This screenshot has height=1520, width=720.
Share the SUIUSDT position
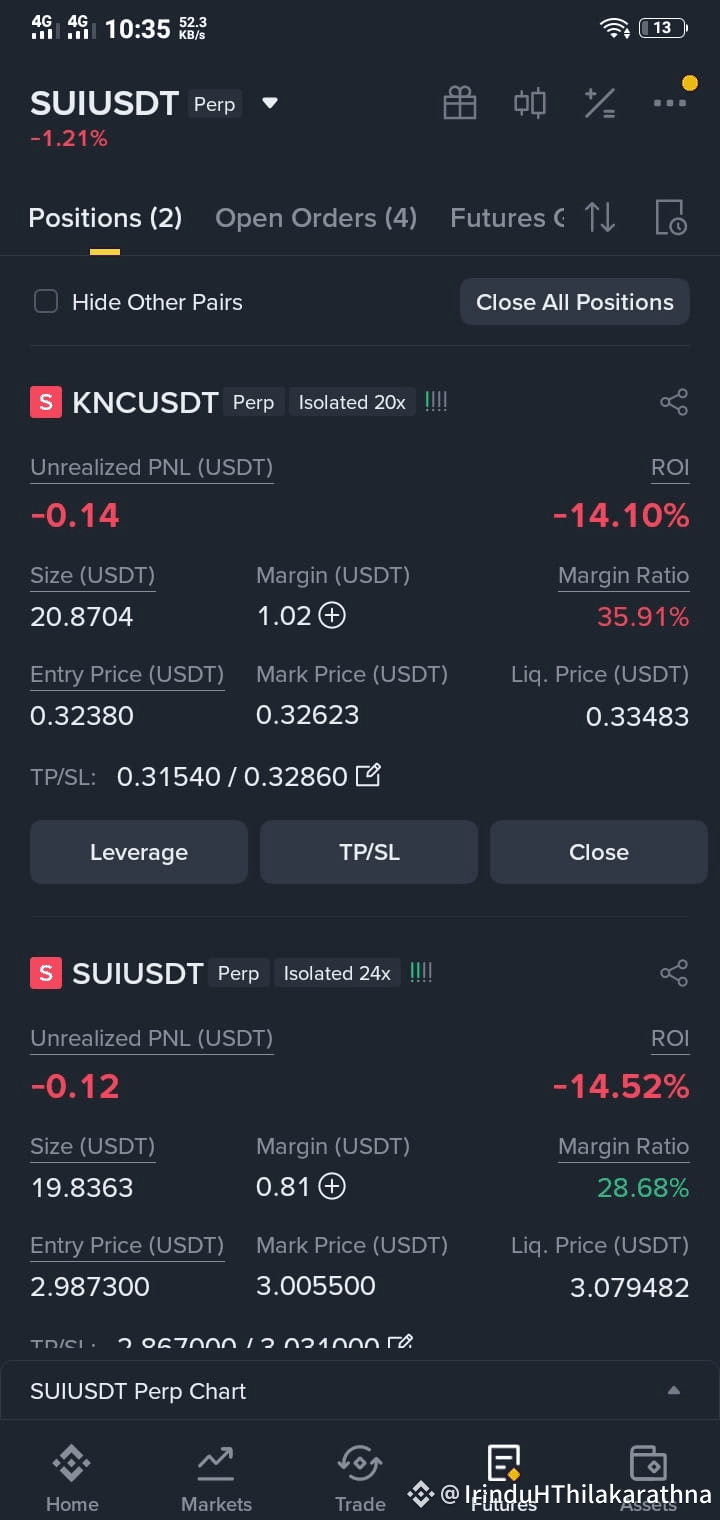(674, 973)
